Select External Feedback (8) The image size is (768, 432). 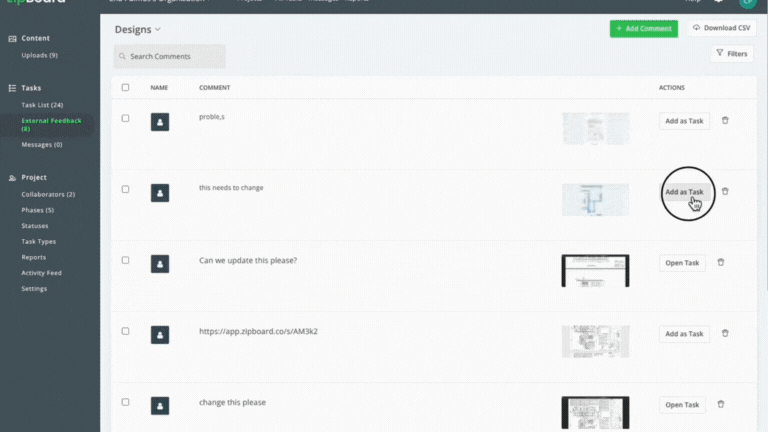coord(51,124)
